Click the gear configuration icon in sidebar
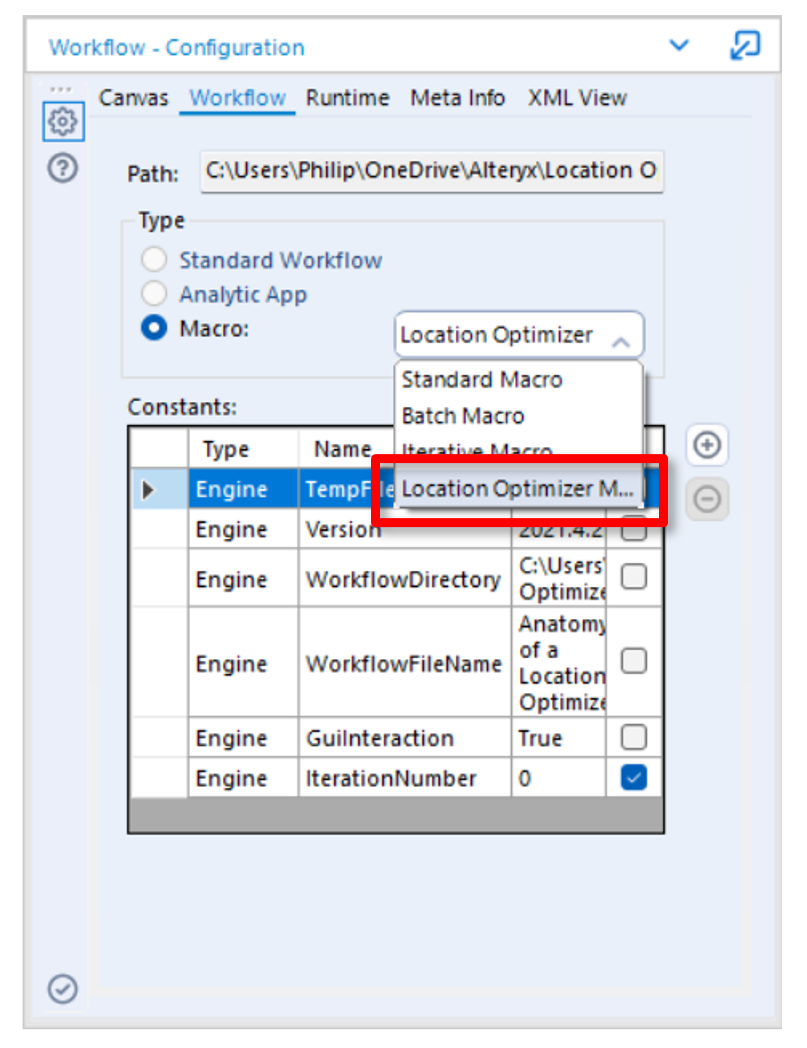The height and width of the screenshot is (1048, 807). pyautogui.click(x=63, y=123)
